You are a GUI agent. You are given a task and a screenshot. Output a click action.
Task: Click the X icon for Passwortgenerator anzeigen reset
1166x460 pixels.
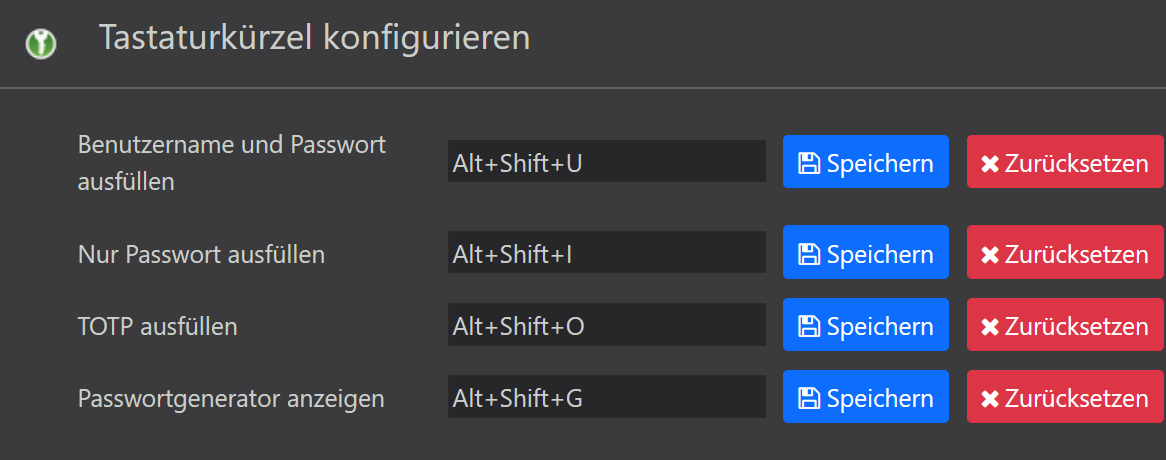990,399
